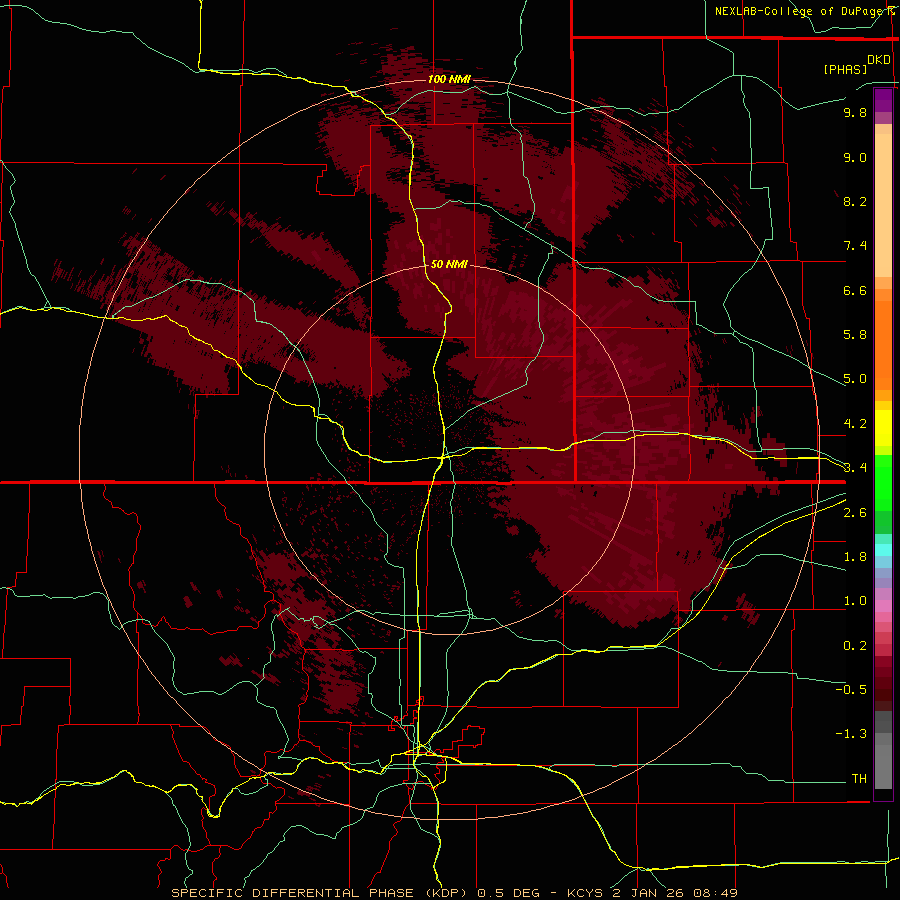Click the 8.2 scale value

pos(855,201)
